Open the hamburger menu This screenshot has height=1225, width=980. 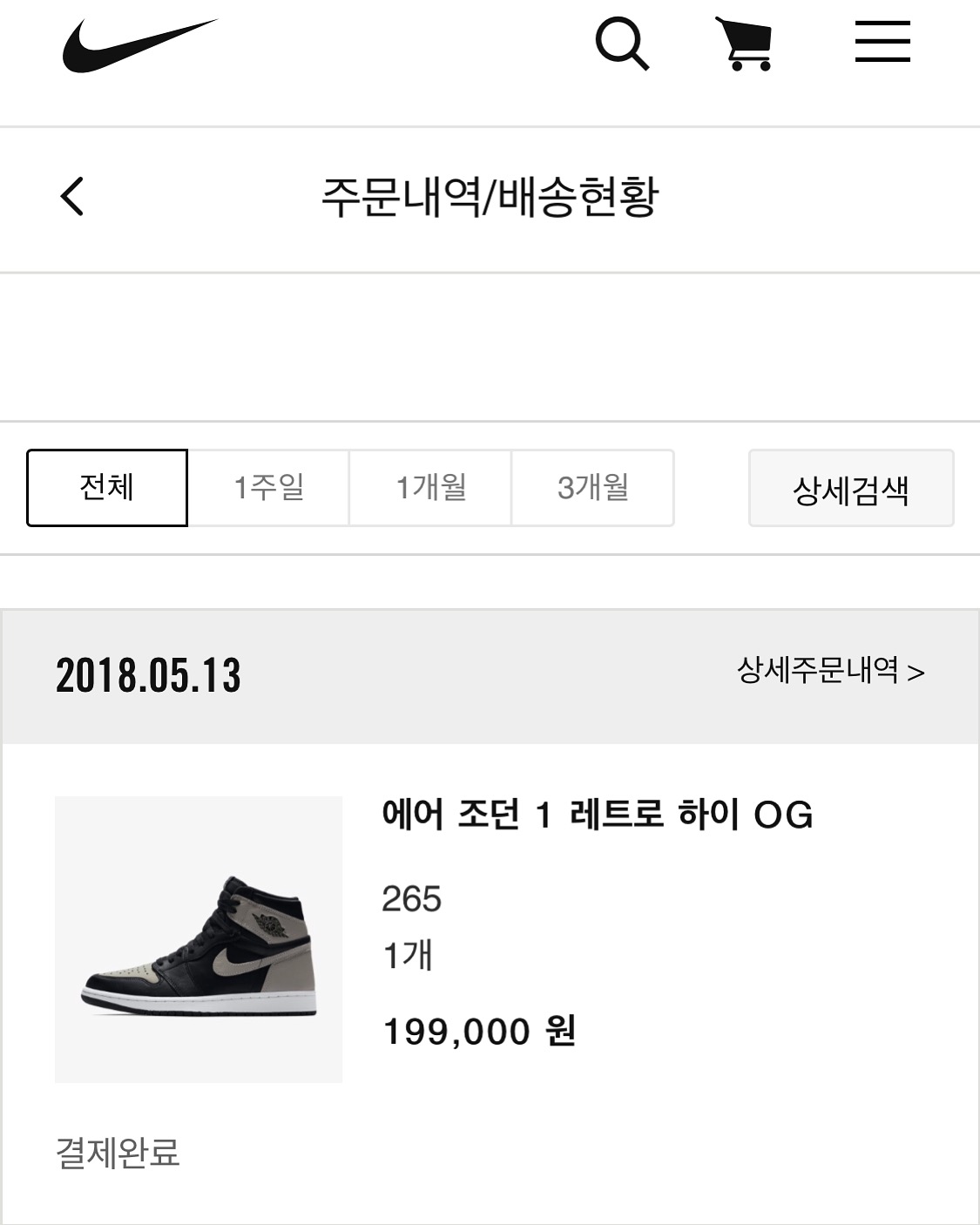click(882, 43)
